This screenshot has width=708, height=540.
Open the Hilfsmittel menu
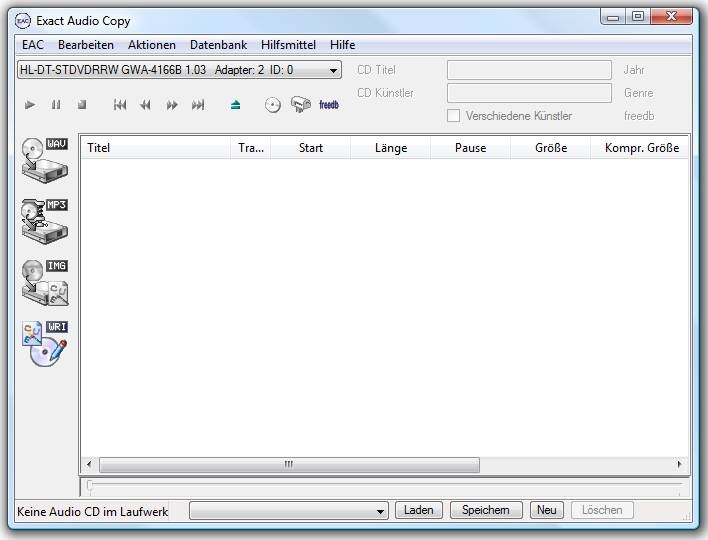(x=288, y=45)
